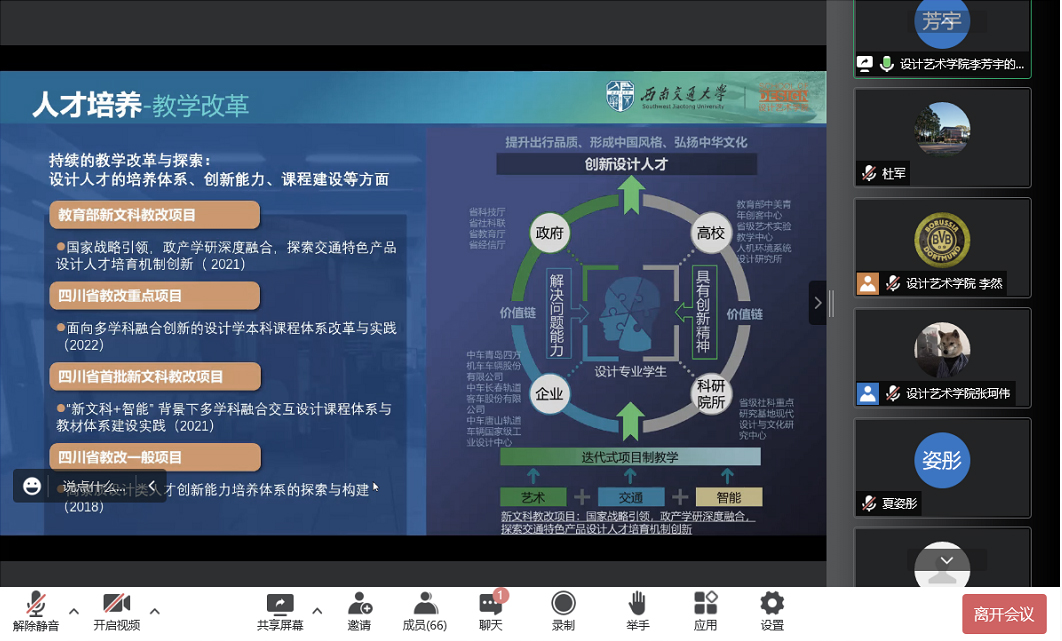Click the 企业 circle in diagram
Viewport: 1062px width, 641px height.
(x=549, y=394)
